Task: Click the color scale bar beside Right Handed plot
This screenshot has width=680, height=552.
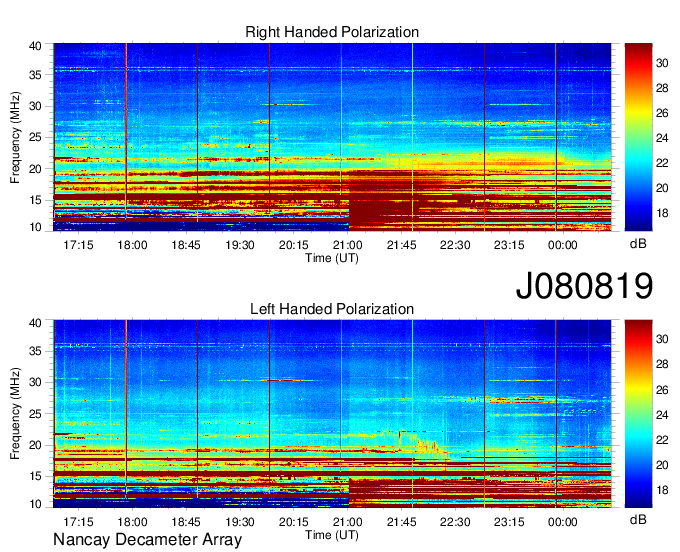Action: point(638,137)
